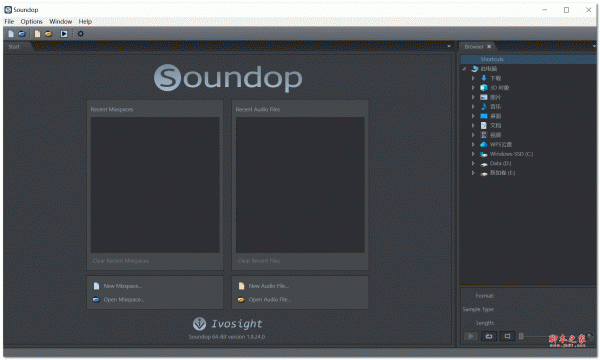Image resolution: width=600 pixels, height=360 pixels.
Task: Click the New Mixspace toolbar icon
Action: (x=11, y=34)
